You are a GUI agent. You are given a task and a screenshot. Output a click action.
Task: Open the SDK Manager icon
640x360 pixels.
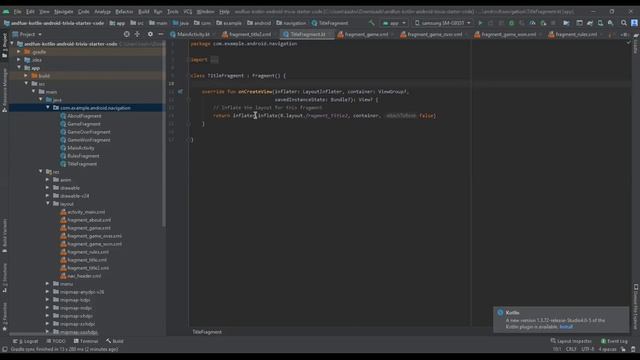611,23
